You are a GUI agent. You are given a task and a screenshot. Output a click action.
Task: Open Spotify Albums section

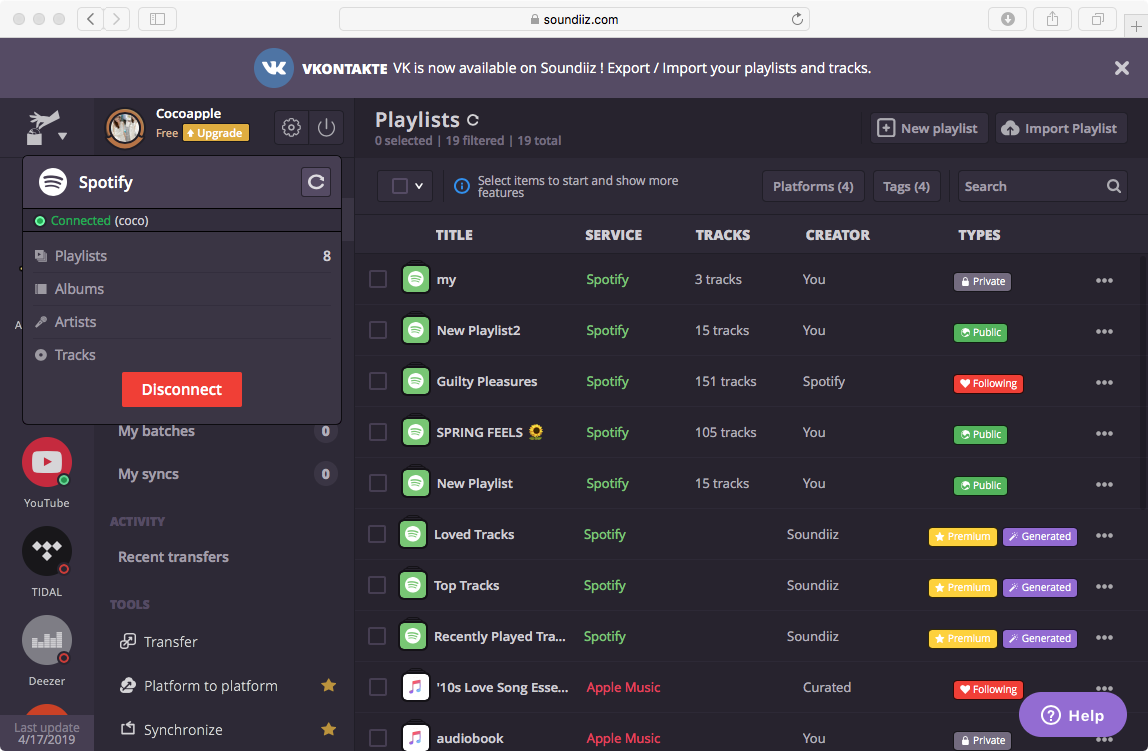click(x=182, y=288)
